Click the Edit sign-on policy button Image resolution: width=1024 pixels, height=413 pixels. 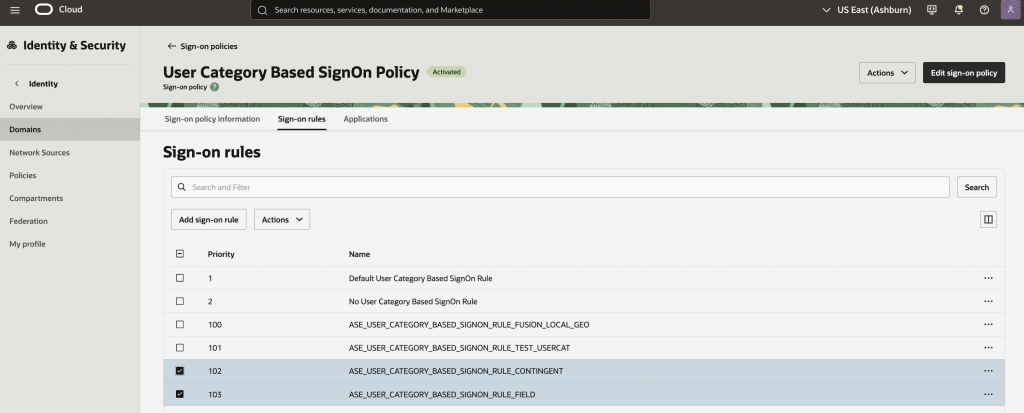tap(963, 73)
